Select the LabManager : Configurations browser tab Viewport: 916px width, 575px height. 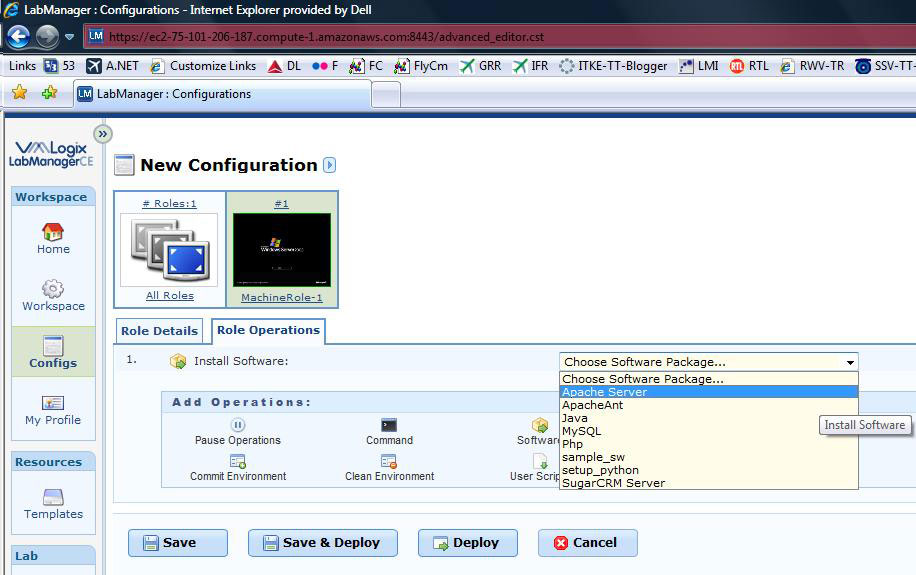click(222, 93)
